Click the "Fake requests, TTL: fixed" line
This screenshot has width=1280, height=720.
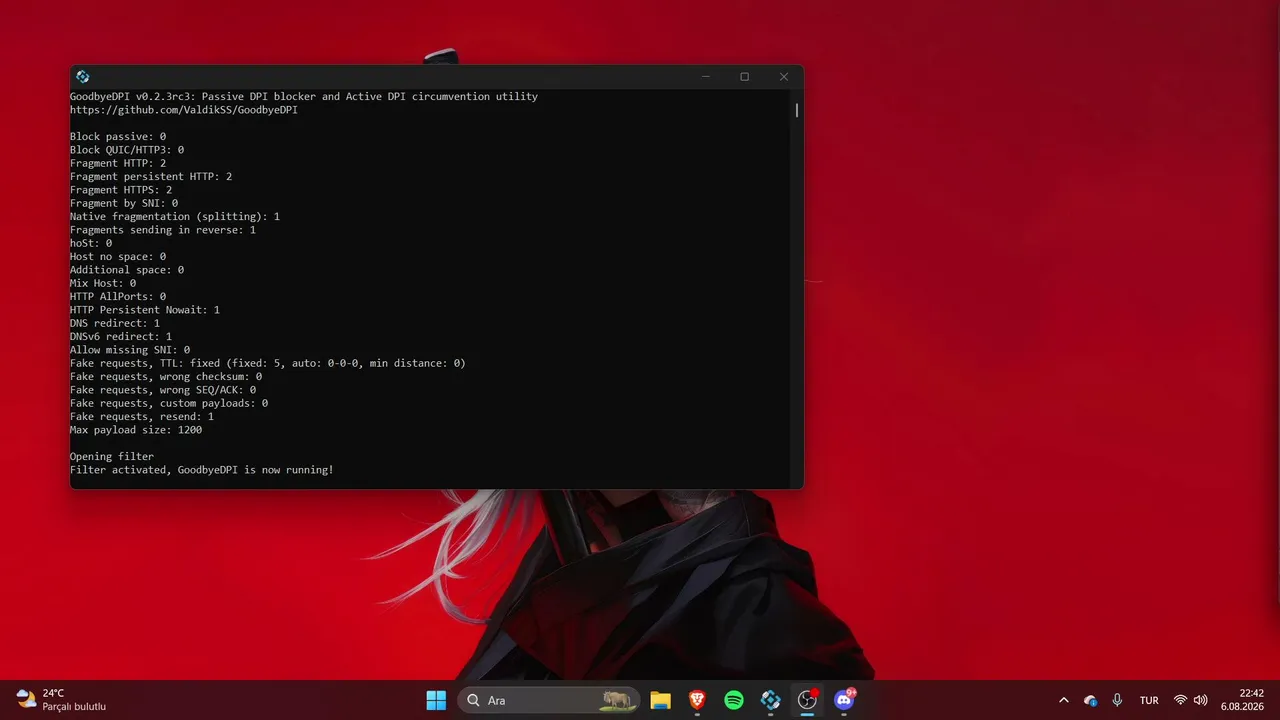[x=268, y=363]
